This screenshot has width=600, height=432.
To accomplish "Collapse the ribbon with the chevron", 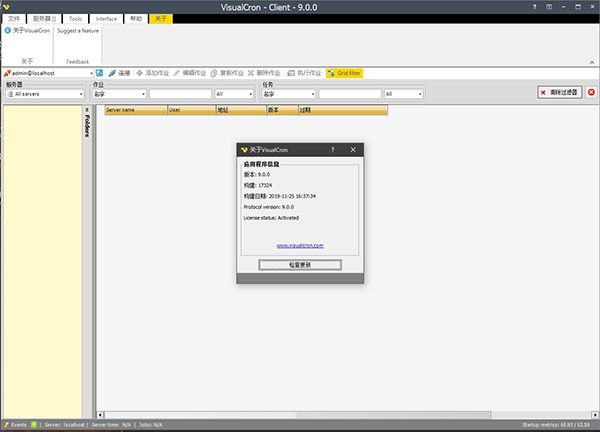I will click(x=592, y=62).
